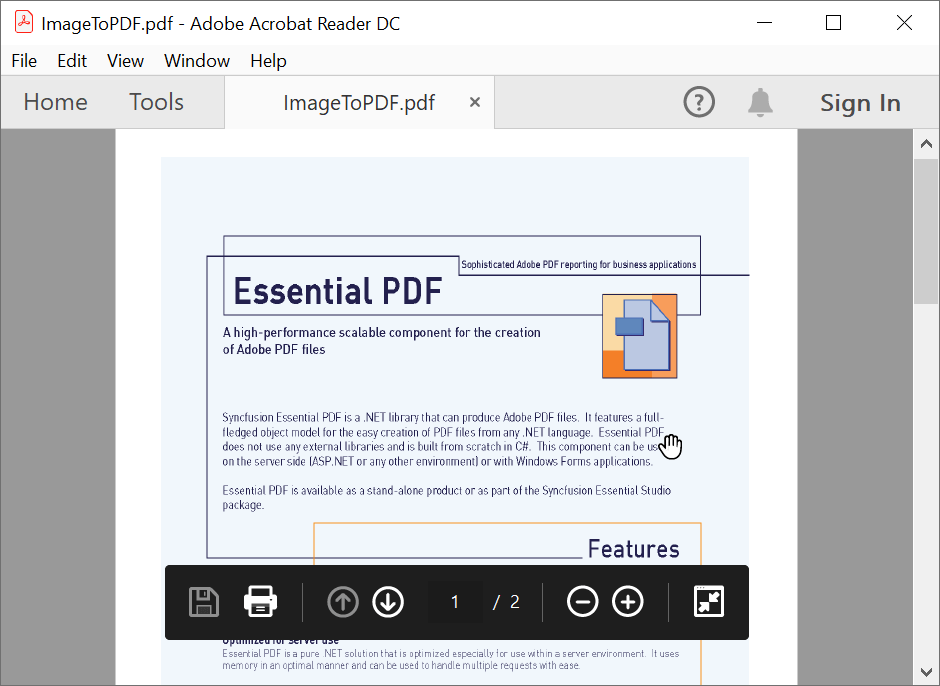Screen dimensions: 940x686
Task: Click the page number input field
Action: (455, 601)
